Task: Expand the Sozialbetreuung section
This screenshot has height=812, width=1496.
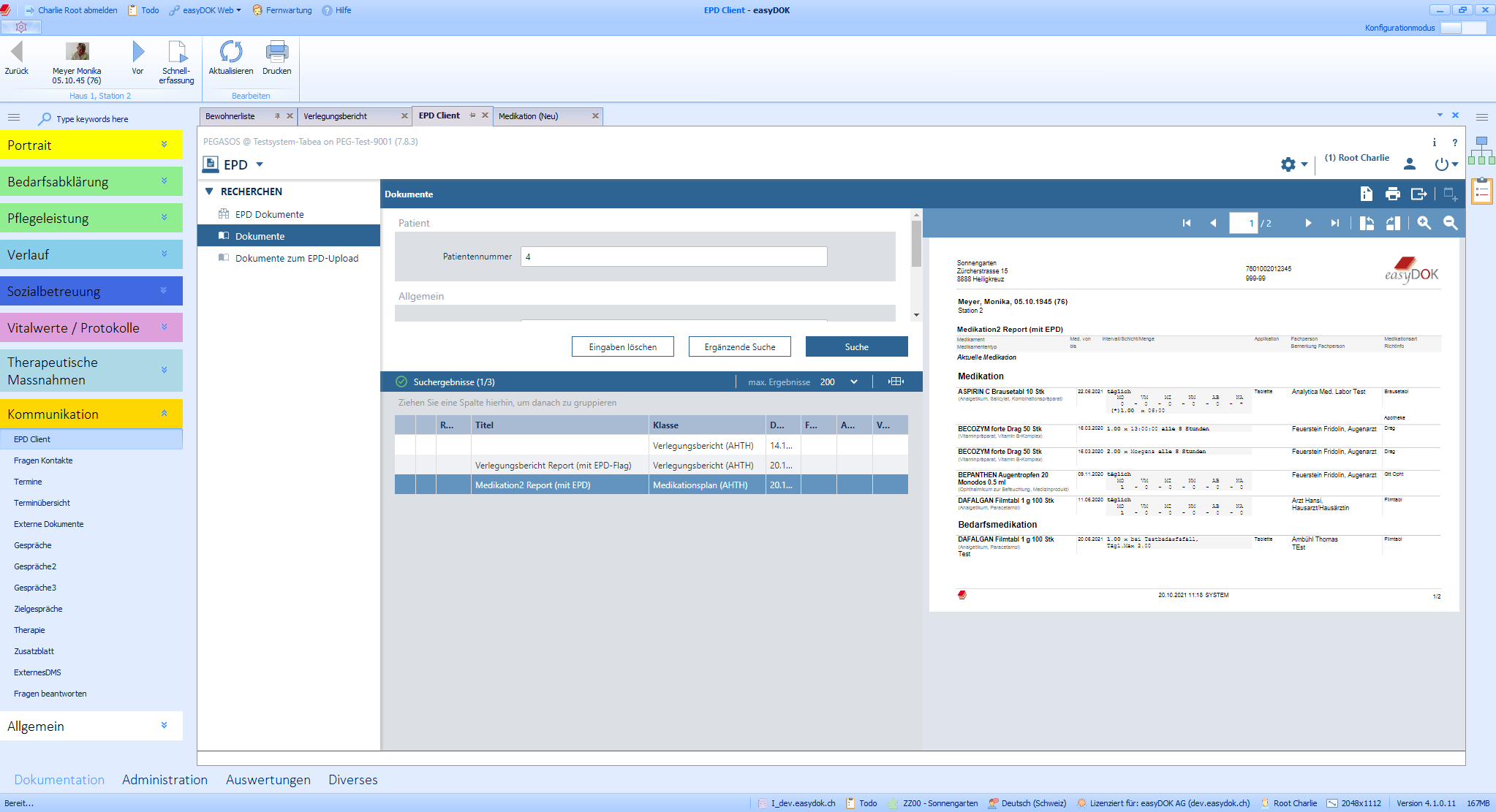Action: [x=164, y=291]
